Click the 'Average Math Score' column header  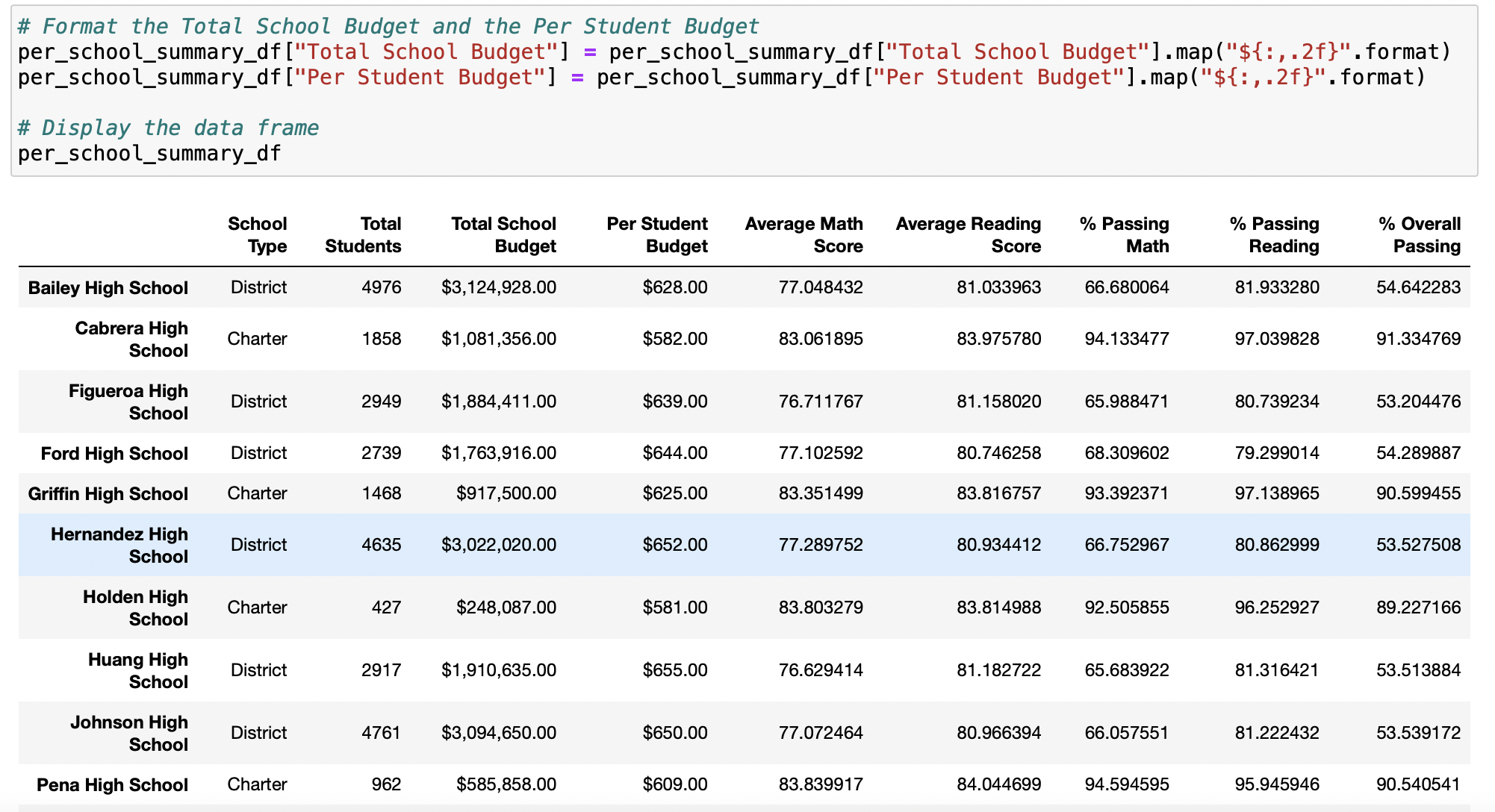point(804,235)
